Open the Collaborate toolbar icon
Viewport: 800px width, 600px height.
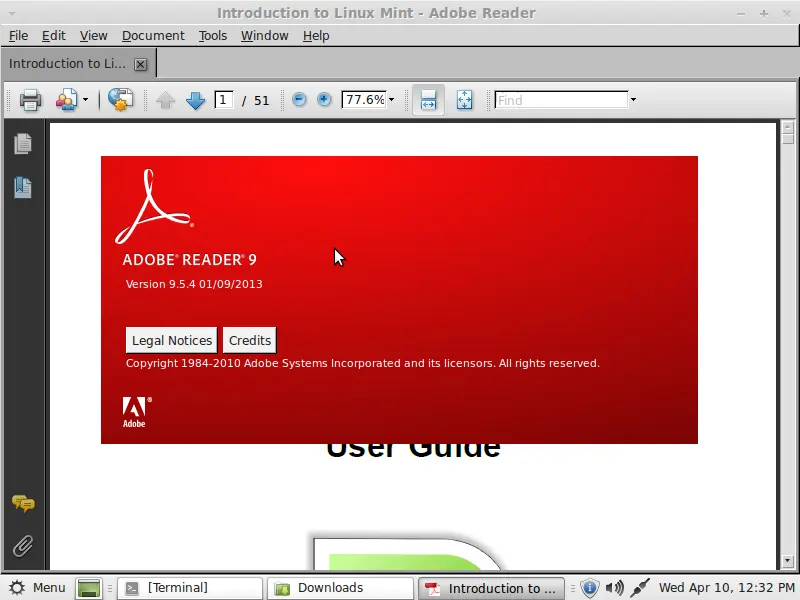point(67,100)
